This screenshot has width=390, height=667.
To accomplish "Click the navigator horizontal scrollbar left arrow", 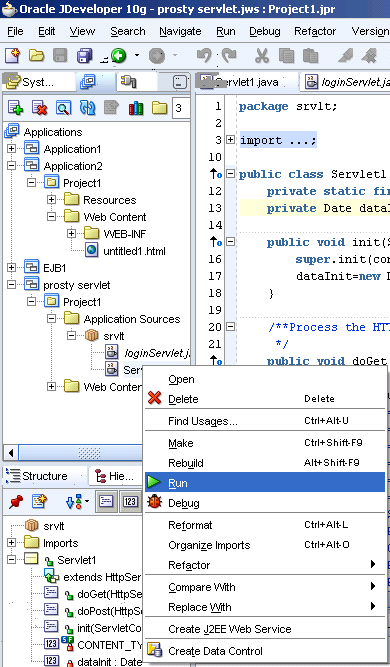I will [11, 453].
